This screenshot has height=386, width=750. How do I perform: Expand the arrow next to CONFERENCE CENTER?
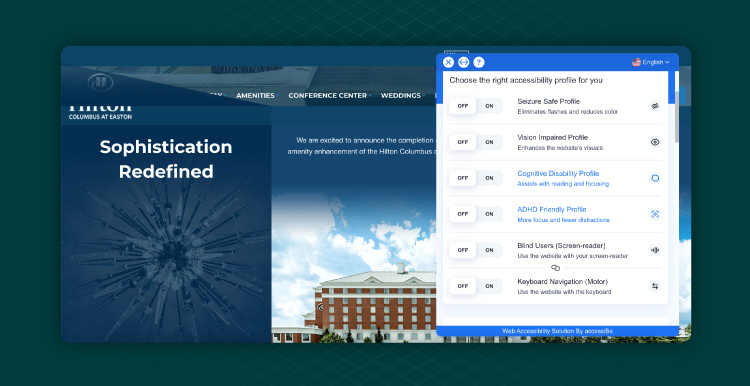pyautogui.click(x=369, y=96)
